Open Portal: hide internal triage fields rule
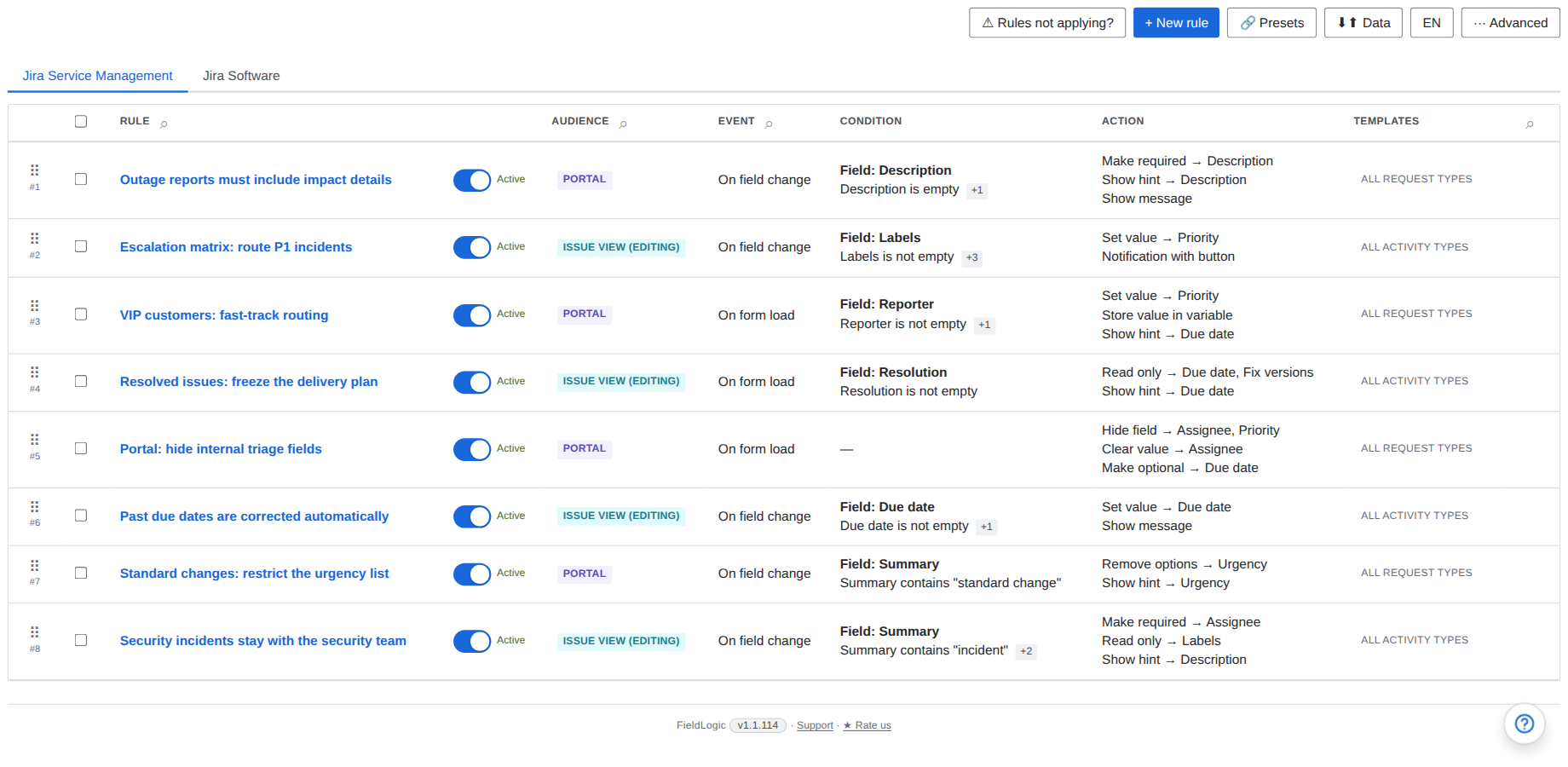The image size is (1568, 767). 221,449
